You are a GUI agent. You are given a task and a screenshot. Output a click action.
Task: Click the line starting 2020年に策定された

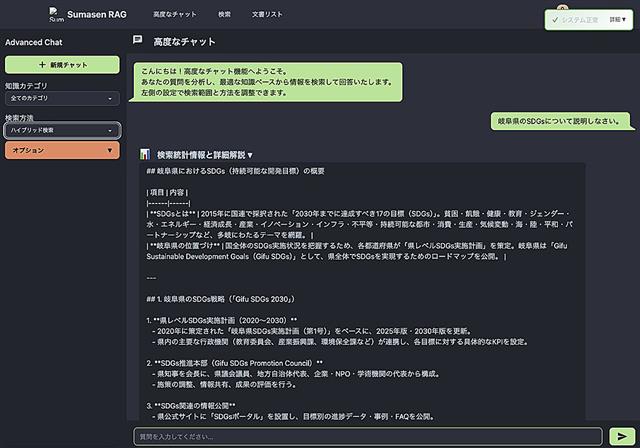tap(312, 331)
